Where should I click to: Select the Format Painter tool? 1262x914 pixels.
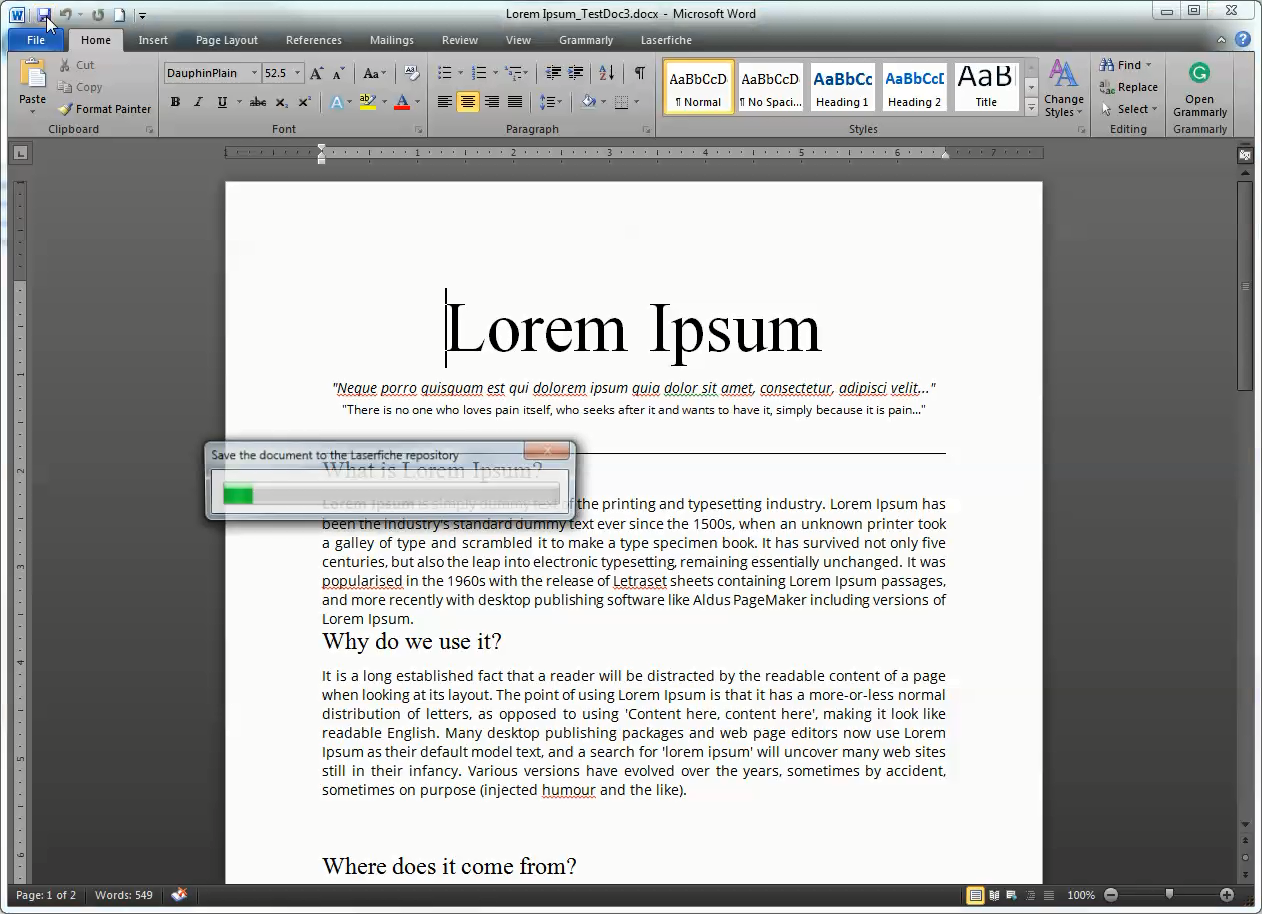click(104, 109)
